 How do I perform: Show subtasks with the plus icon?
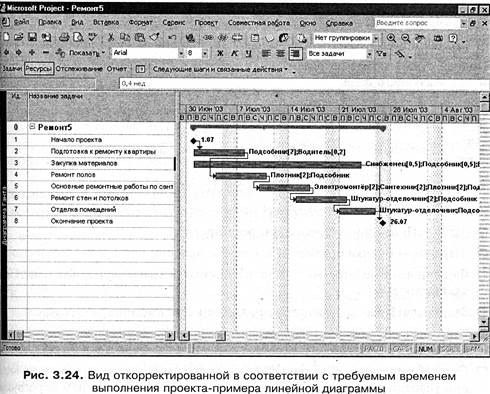(32, 52)
